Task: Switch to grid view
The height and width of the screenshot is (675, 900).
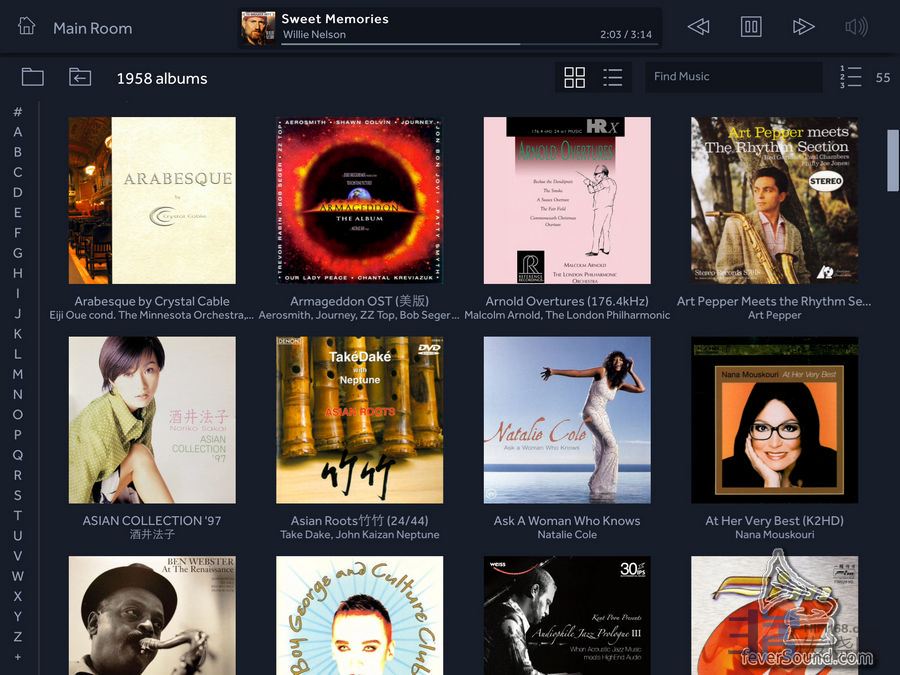Action: [x=575, y=77]
